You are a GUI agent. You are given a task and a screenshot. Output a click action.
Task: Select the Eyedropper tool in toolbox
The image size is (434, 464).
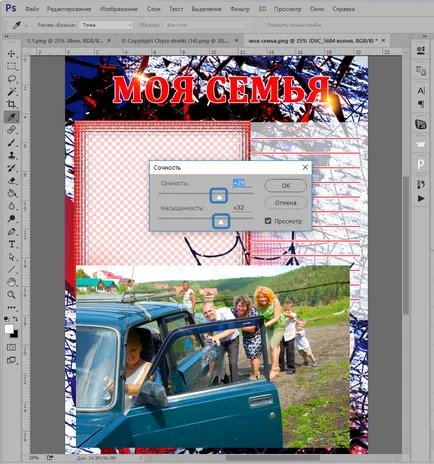point(11,117)
